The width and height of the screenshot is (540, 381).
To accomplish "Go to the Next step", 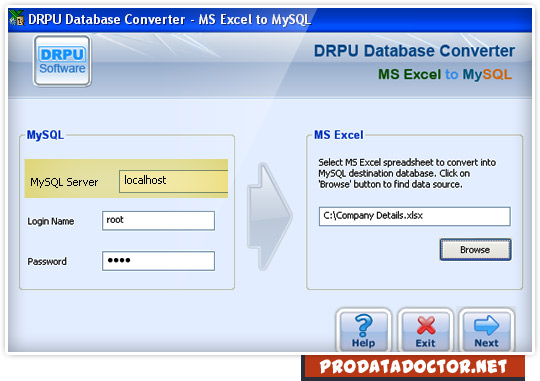I will [x=486, y=331].
